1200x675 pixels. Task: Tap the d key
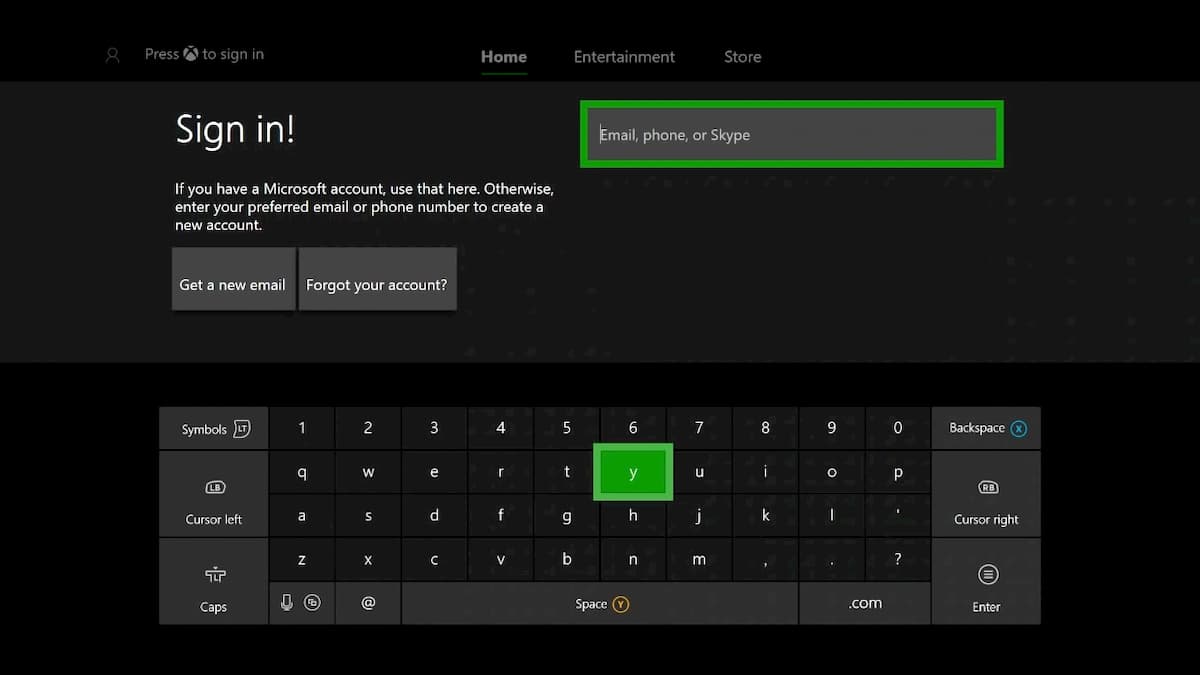[x=434, y=516]
